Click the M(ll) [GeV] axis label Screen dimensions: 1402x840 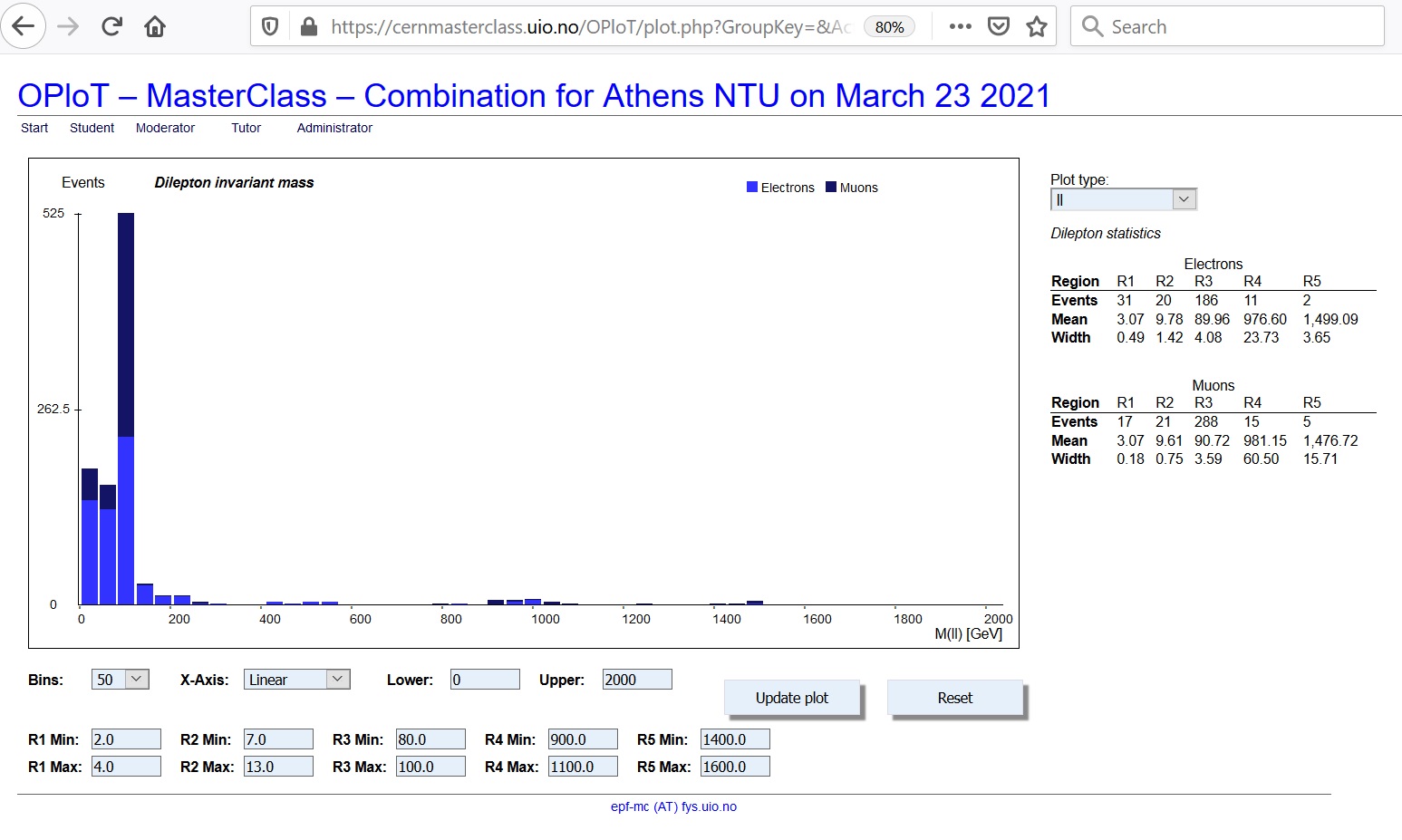[968, 633]
